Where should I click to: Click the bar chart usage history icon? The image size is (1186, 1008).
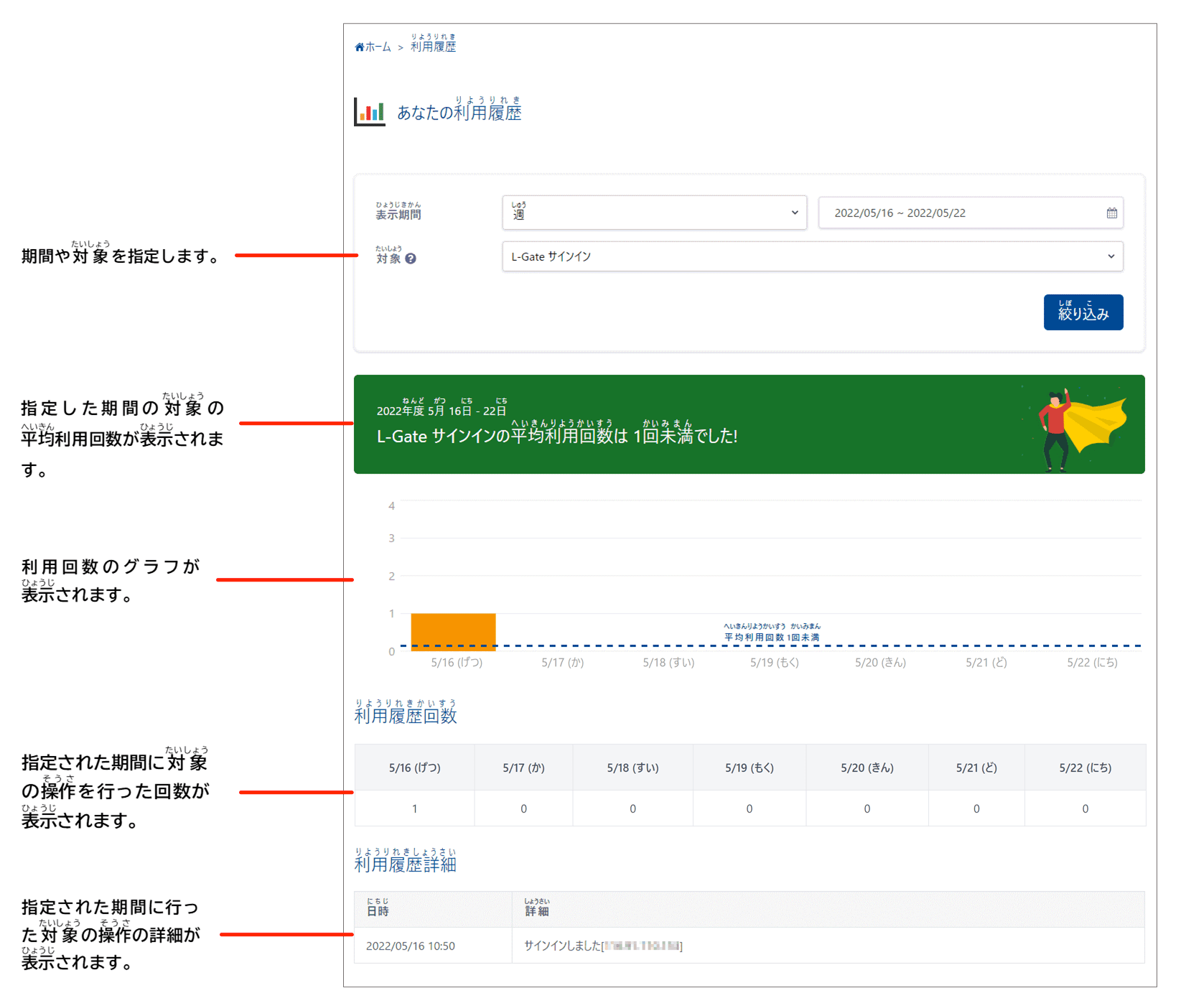pos(370,112)
